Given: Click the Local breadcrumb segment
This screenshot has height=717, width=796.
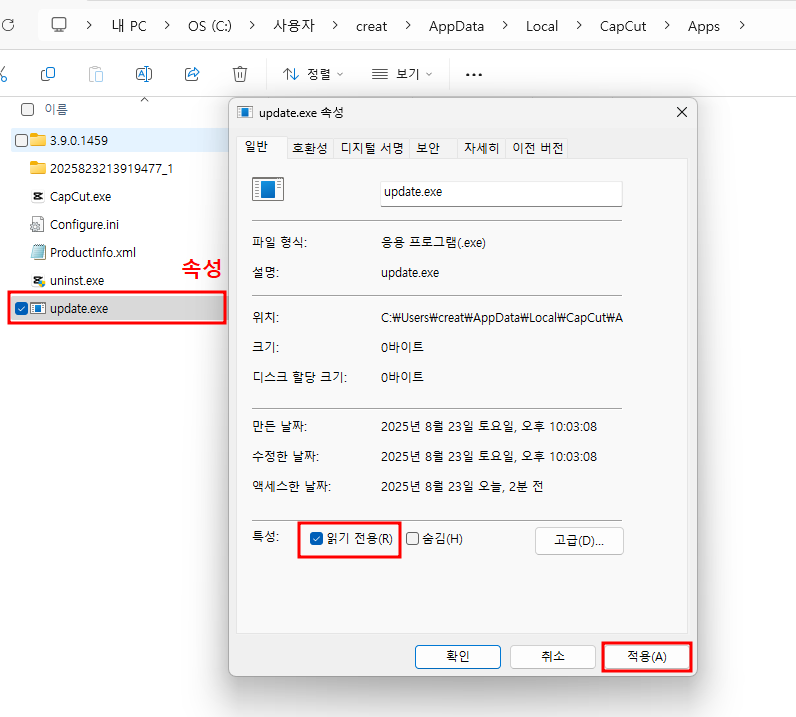Looking at the screenshot, I should [542, 25].
